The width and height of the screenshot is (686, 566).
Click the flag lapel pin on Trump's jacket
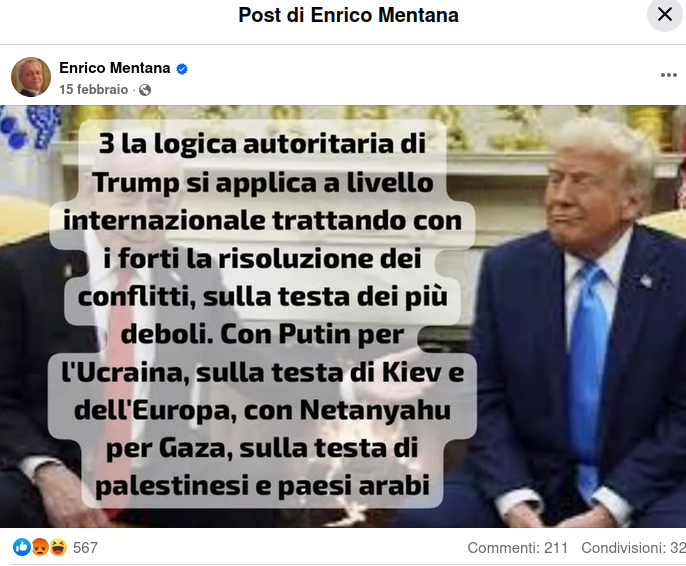pos(645,280)
